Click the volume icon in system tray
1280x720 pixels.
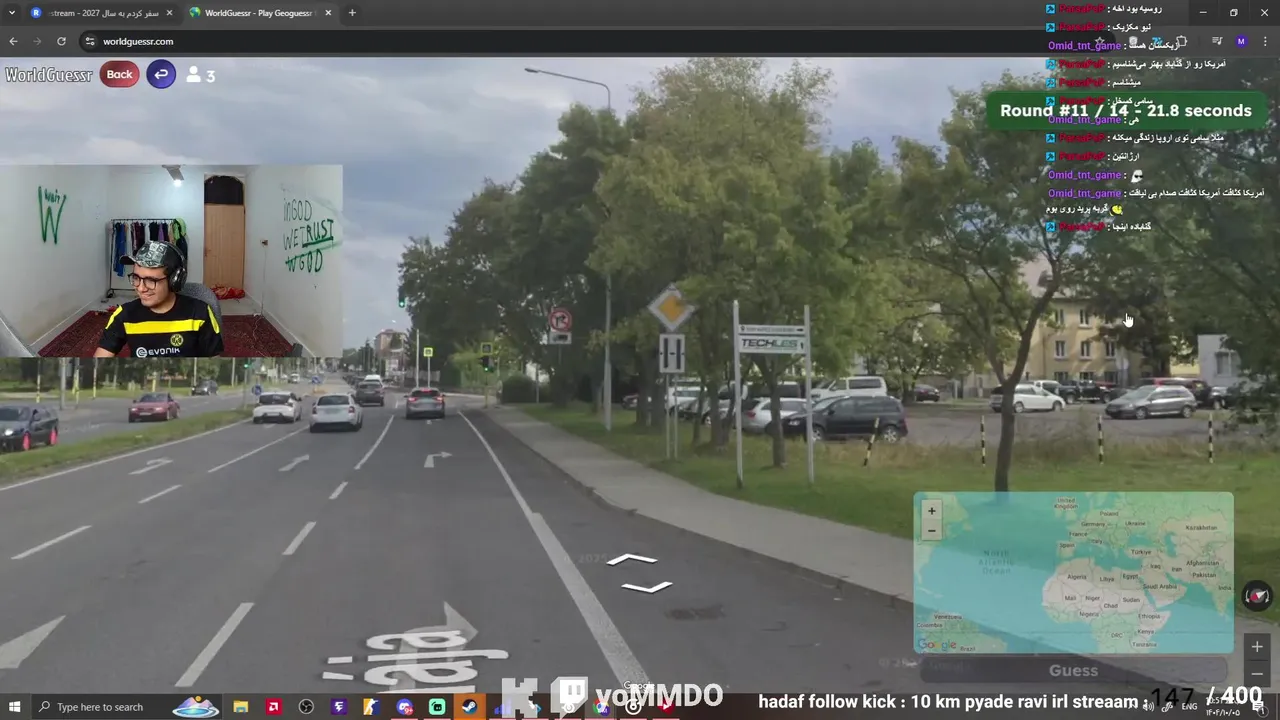(x=1148, y=707)
